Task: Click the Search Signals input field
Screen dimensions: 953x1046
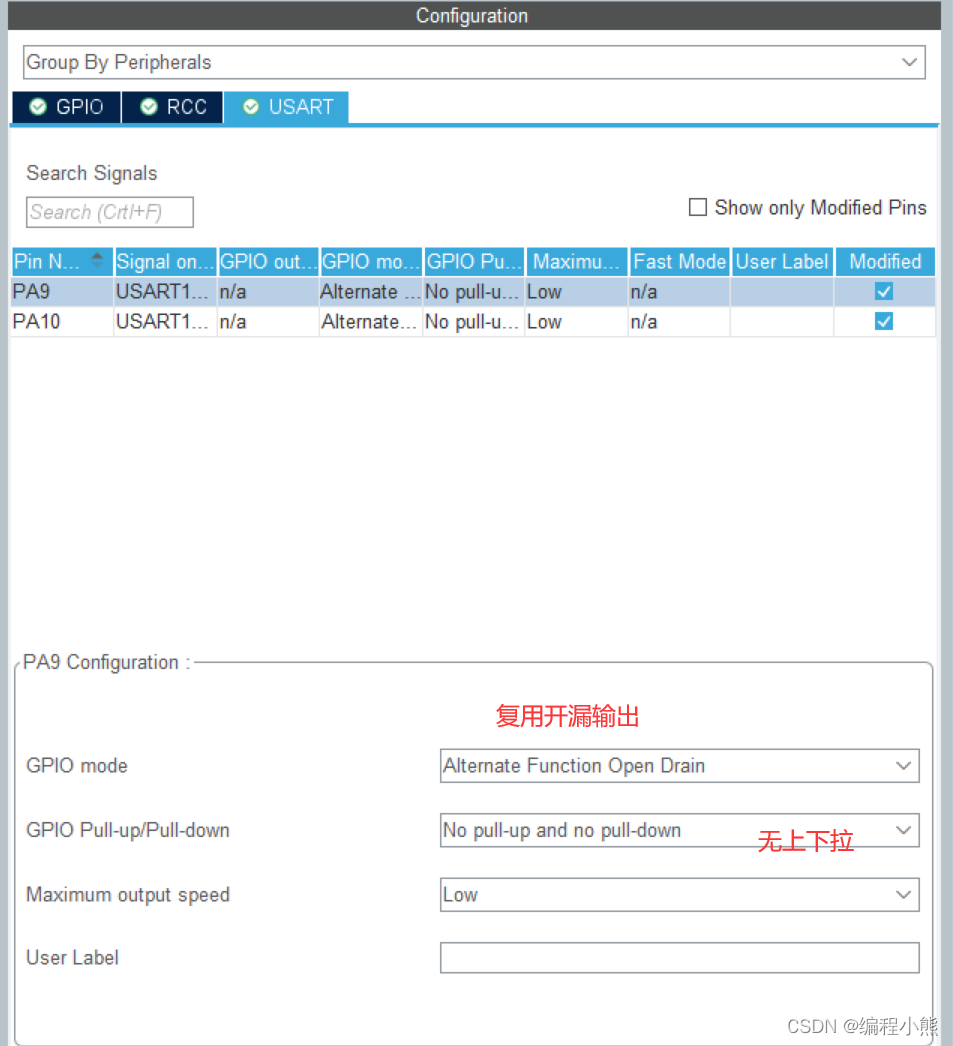Action: tap(110, 212)
